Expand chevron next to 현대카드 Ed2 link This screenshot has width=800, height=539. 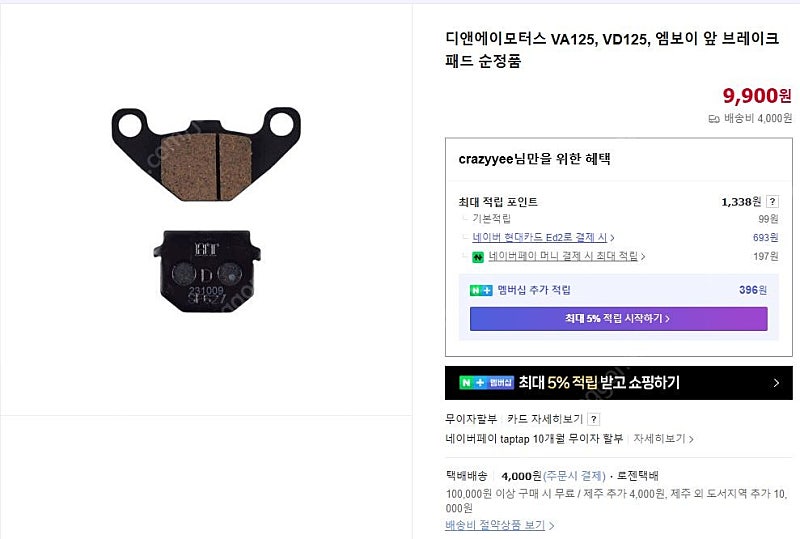click(x=612, y=238)
